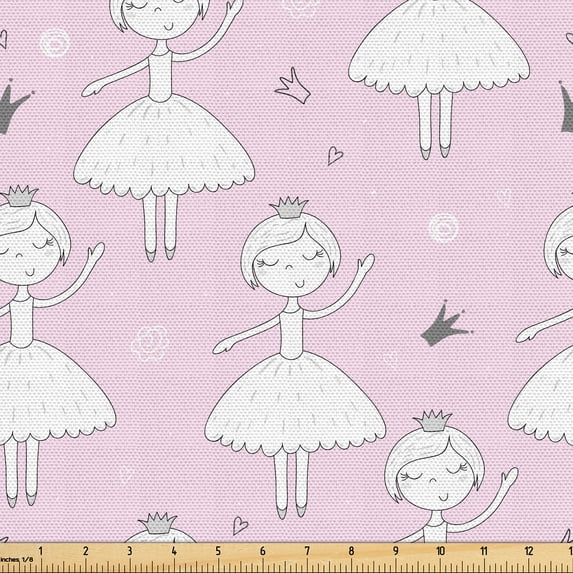The image size is (573, 573).
Task: Click the number 1 on the ruler
Action: click(41, 551)
